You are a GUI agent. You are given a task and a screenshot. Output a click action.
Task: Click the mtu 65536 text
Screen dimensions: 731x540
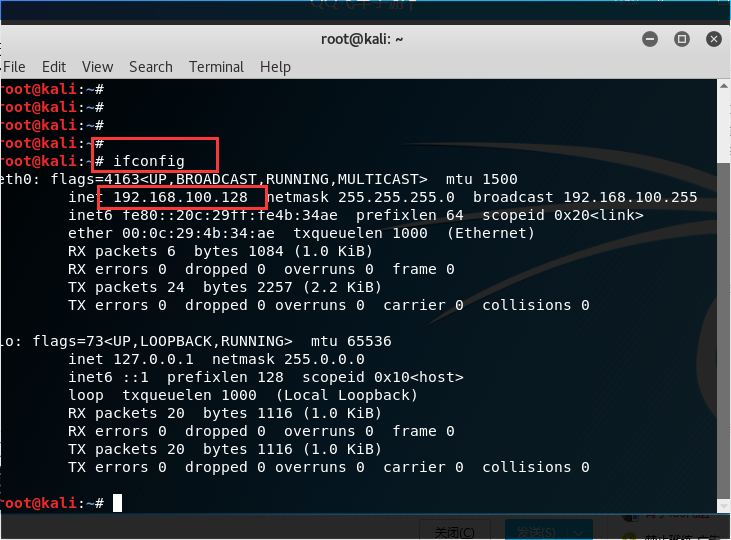(x=351, y=341)
